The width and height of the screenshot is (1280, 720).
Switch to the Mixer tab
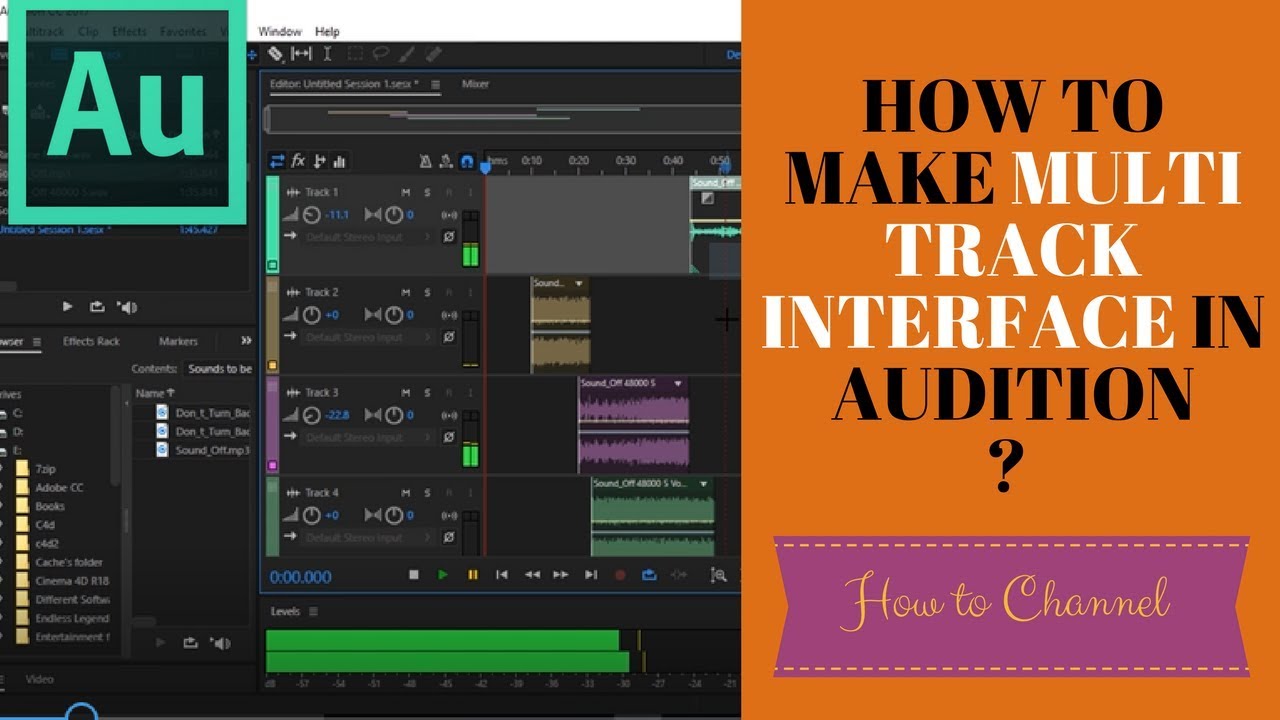(x=475, y=84)
